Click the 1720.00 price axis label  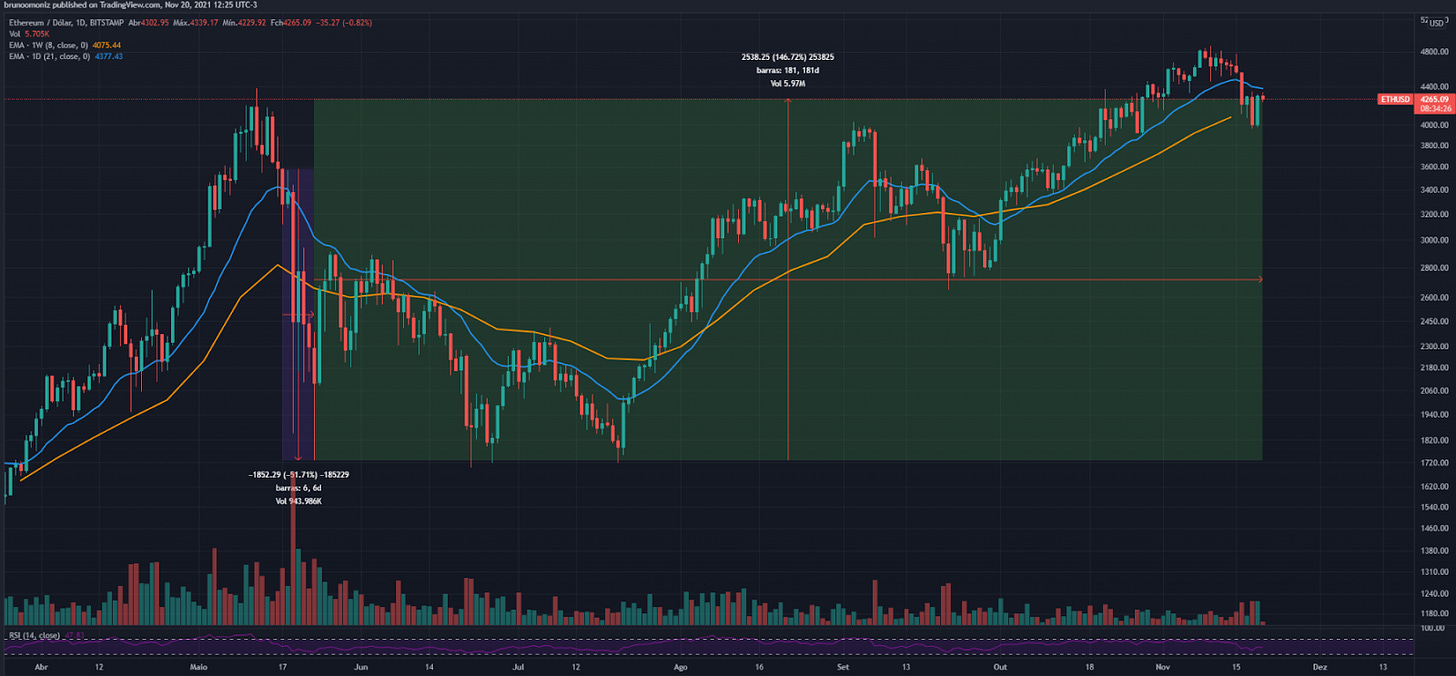click(x=1435, y=463)
